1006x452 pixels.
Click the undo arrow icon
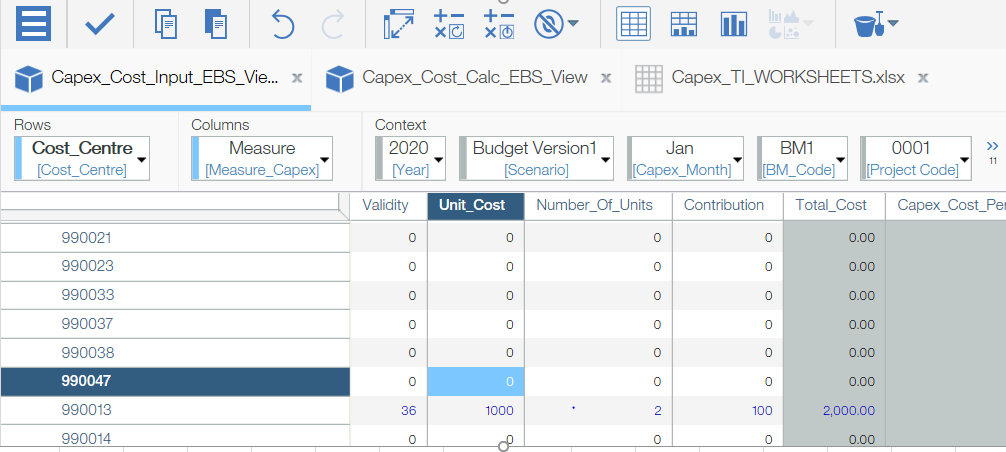pos(283,24)
